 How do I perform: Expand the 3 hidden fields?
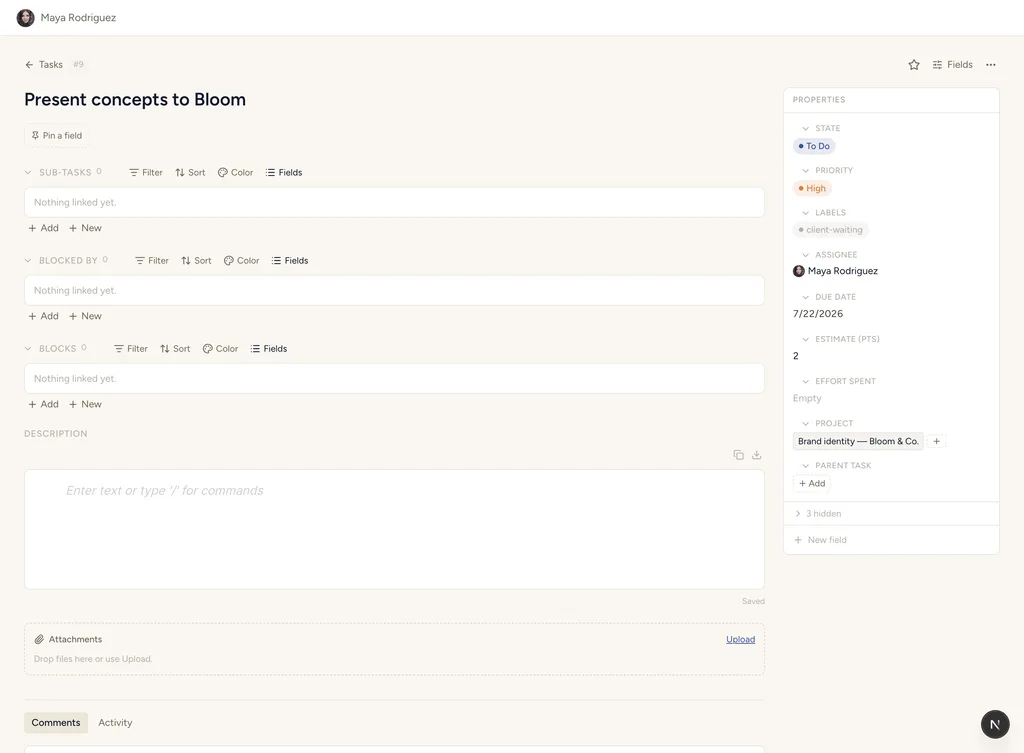pos(818,514)
